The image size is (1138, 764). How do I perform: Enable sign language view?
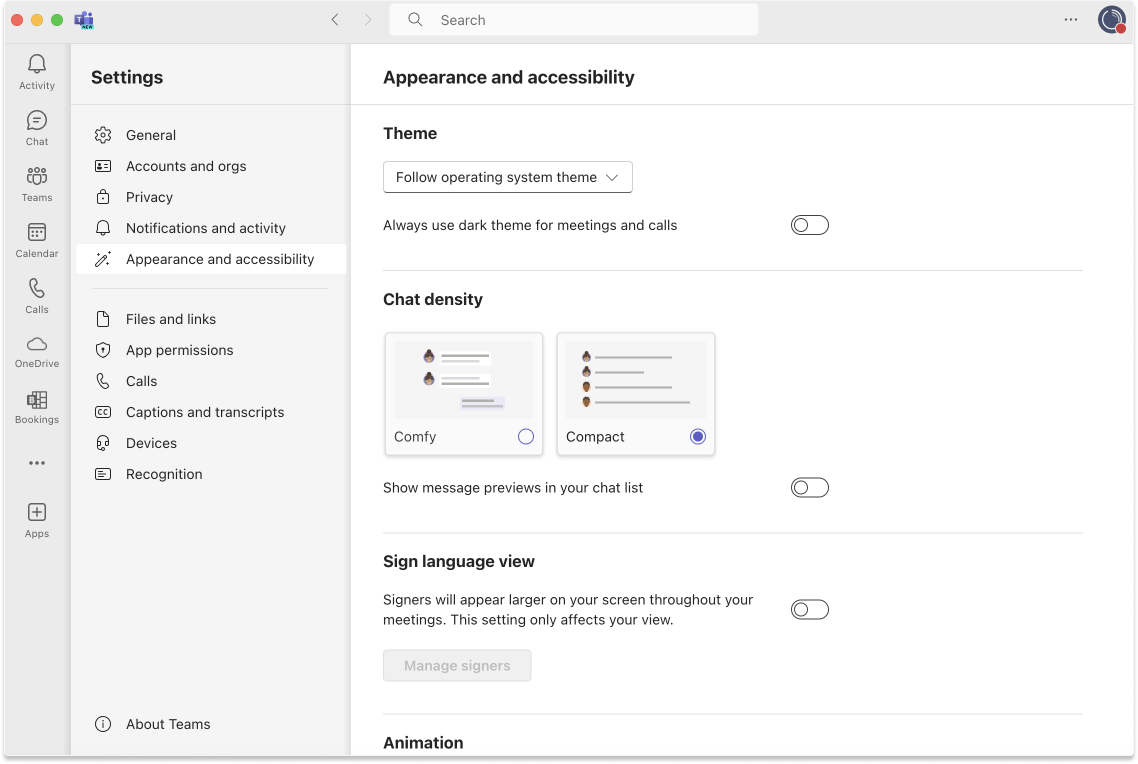[810, 609]
